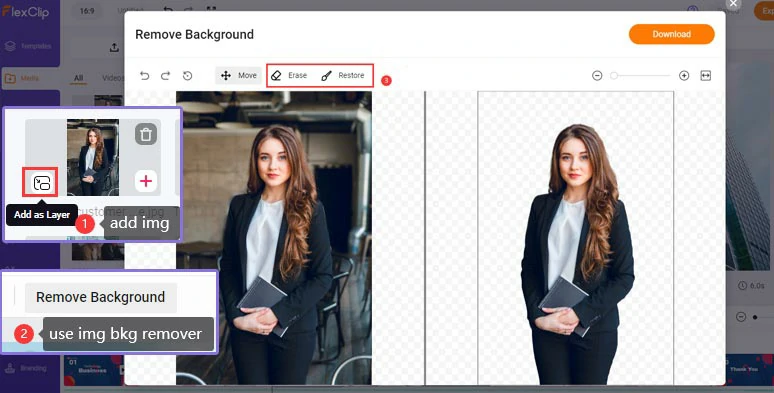Click the zoom in plus icon in dialog
The height and width of the screenshot is (393, 774).
(684, 76)
